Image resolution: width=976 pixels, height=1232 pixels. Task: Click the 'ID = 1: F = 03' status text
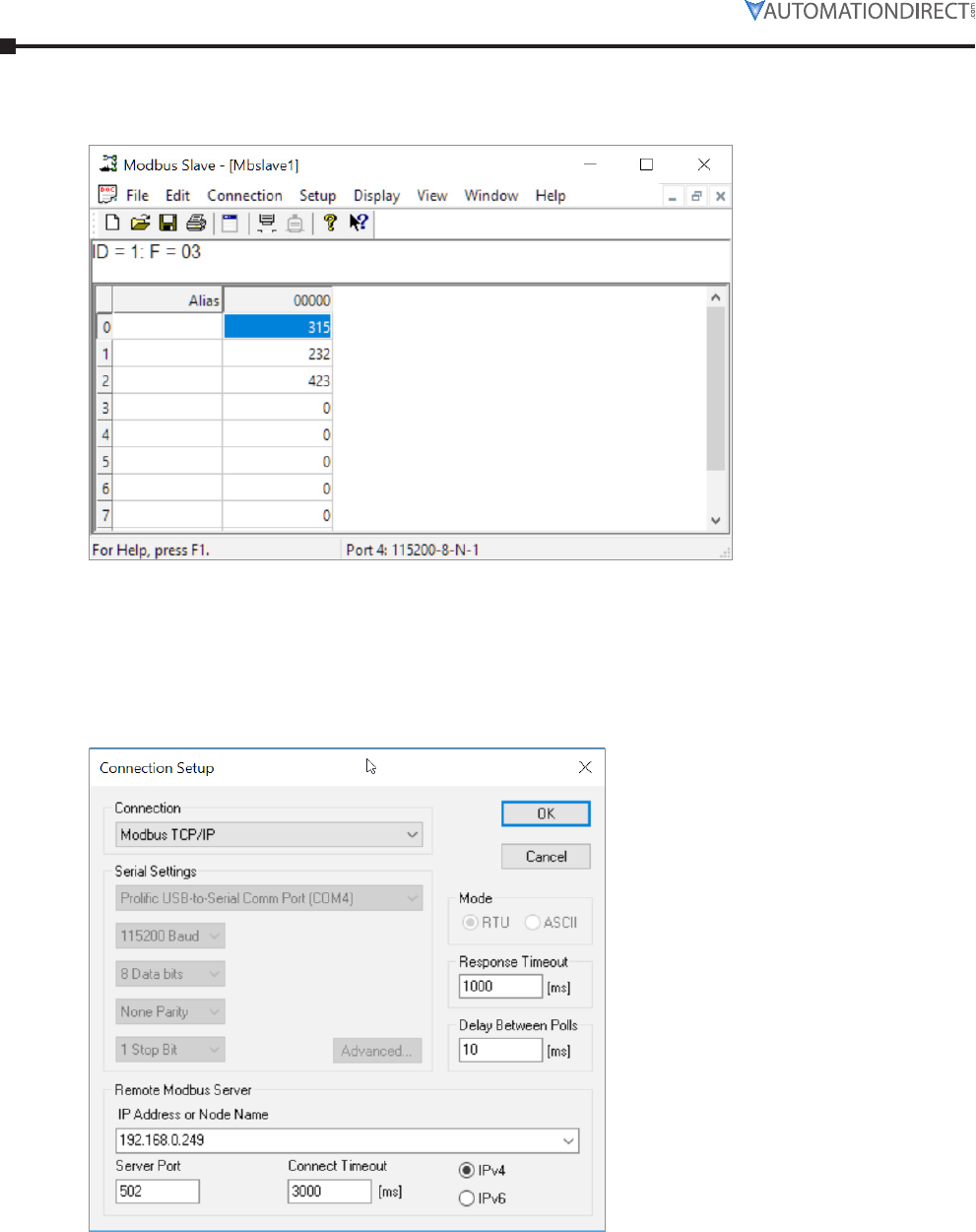point(147,252)
